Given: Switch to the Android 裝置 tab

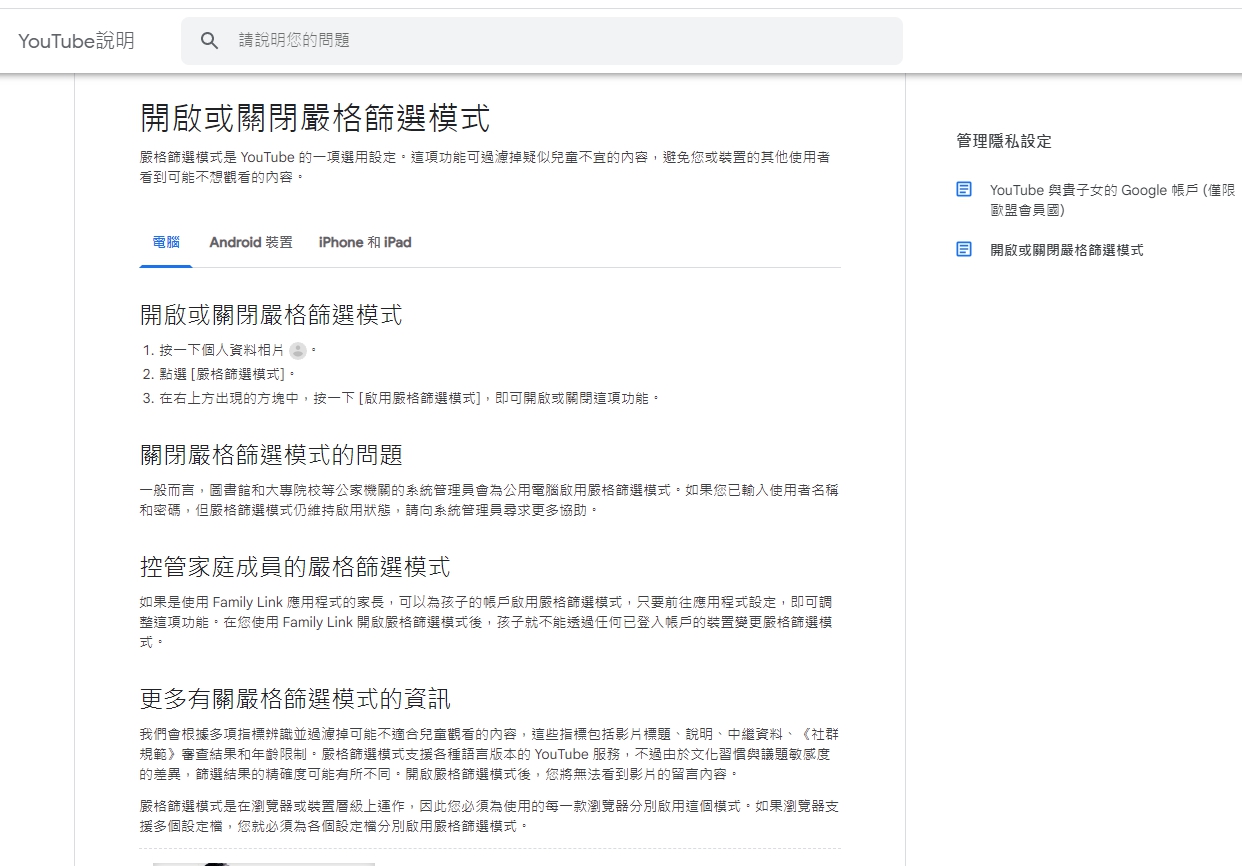Looking at the screenshot, I should pos(251,243).
